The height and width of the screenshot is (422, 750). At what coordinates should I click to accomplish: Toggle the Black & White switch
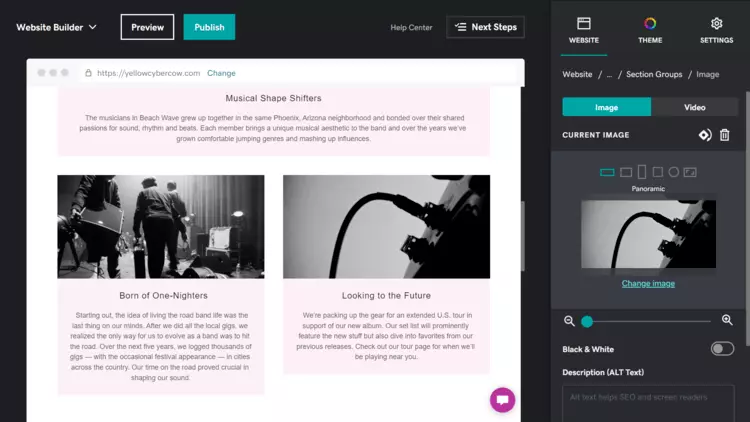click(722, 349)
